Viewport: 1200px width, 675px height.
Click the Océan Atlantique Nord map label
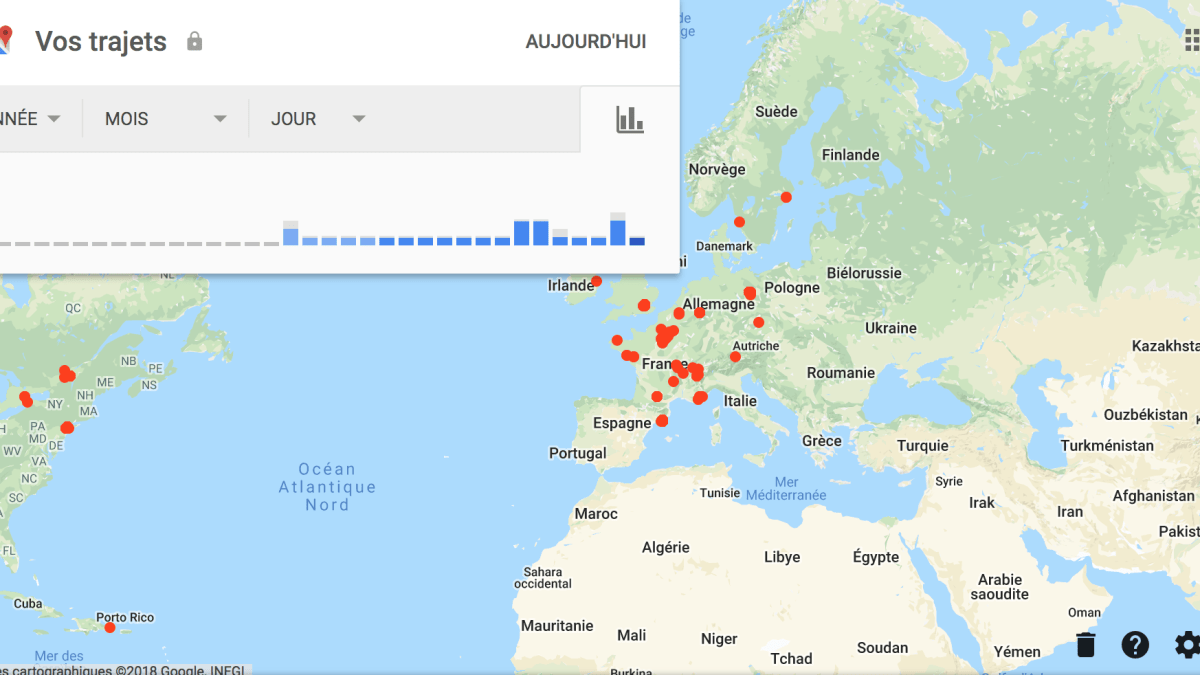tap(327, 487)
